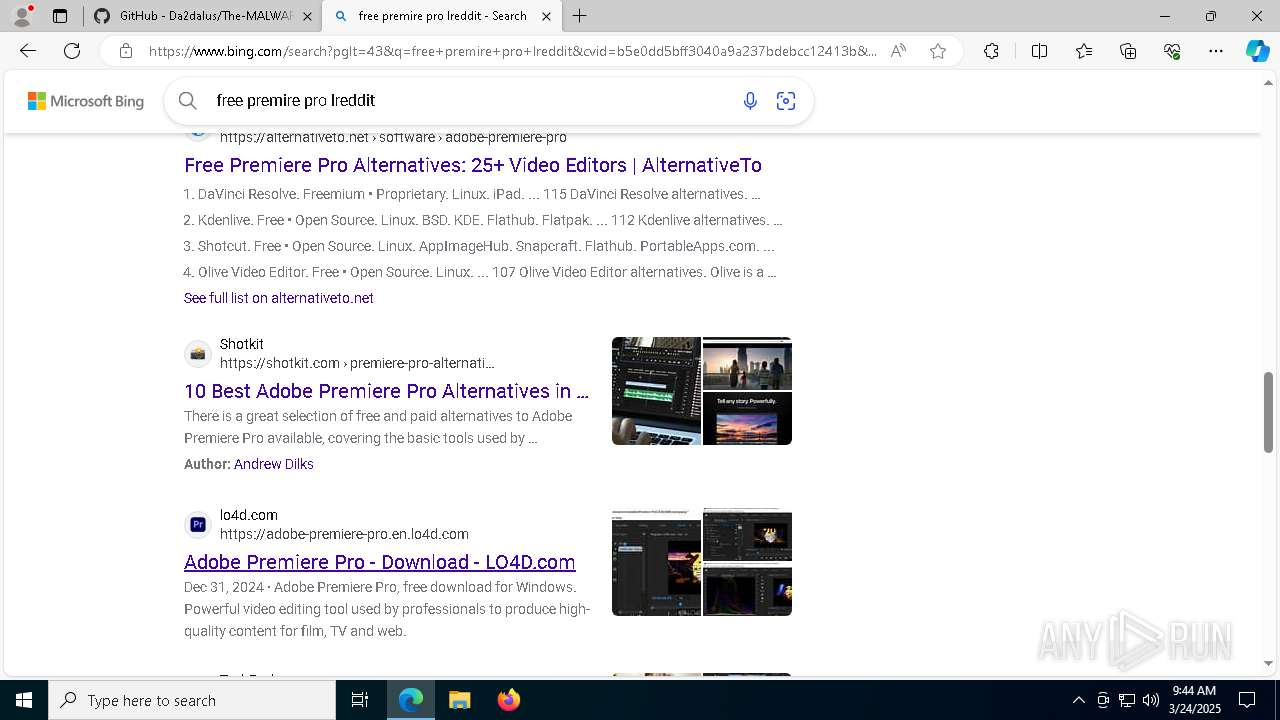Open Edge Settings and more menu

[1216, 51]
